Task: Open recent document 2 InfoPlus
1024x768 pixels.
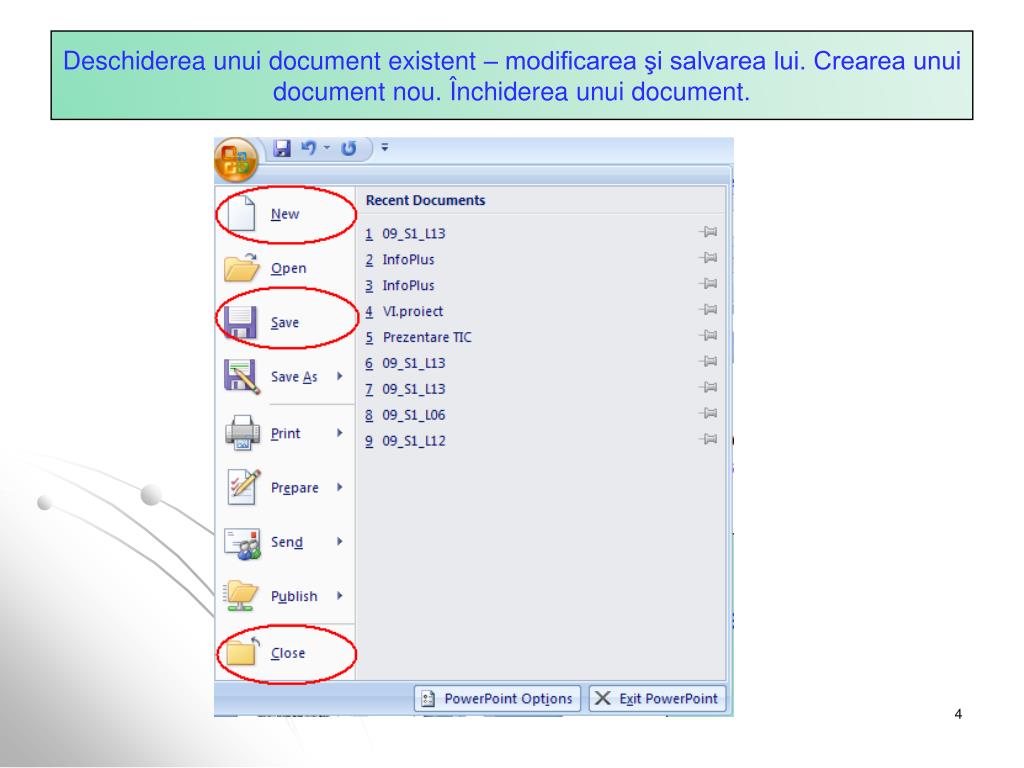Action: click(x=400, y=260)
